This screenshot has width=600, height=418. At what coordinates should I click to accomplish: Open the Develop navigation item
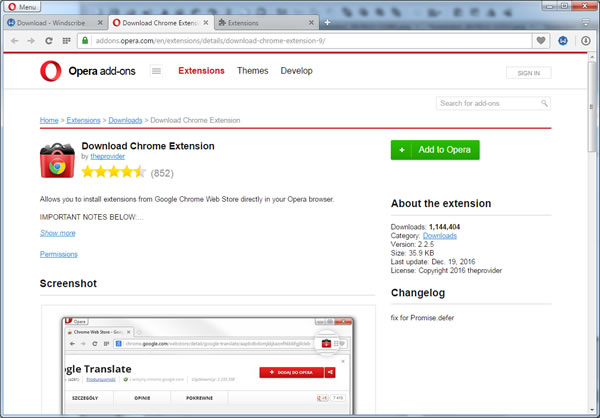point(297,71)
